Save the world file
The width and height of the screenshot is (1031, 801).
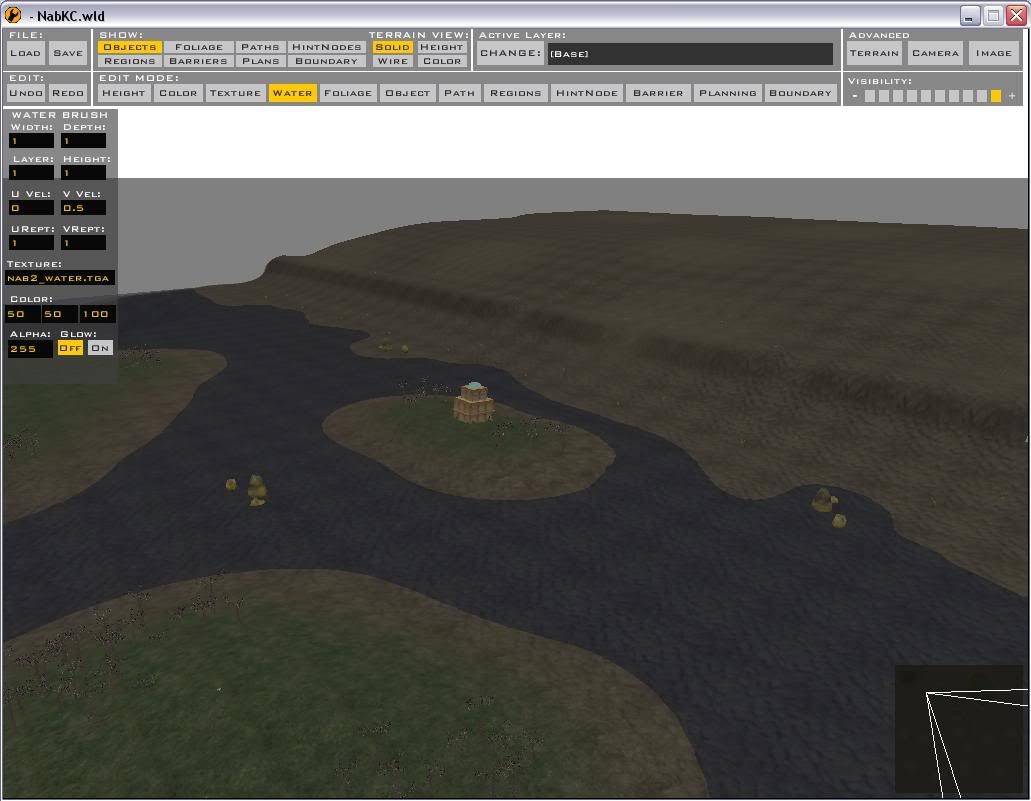pos(68,53)
